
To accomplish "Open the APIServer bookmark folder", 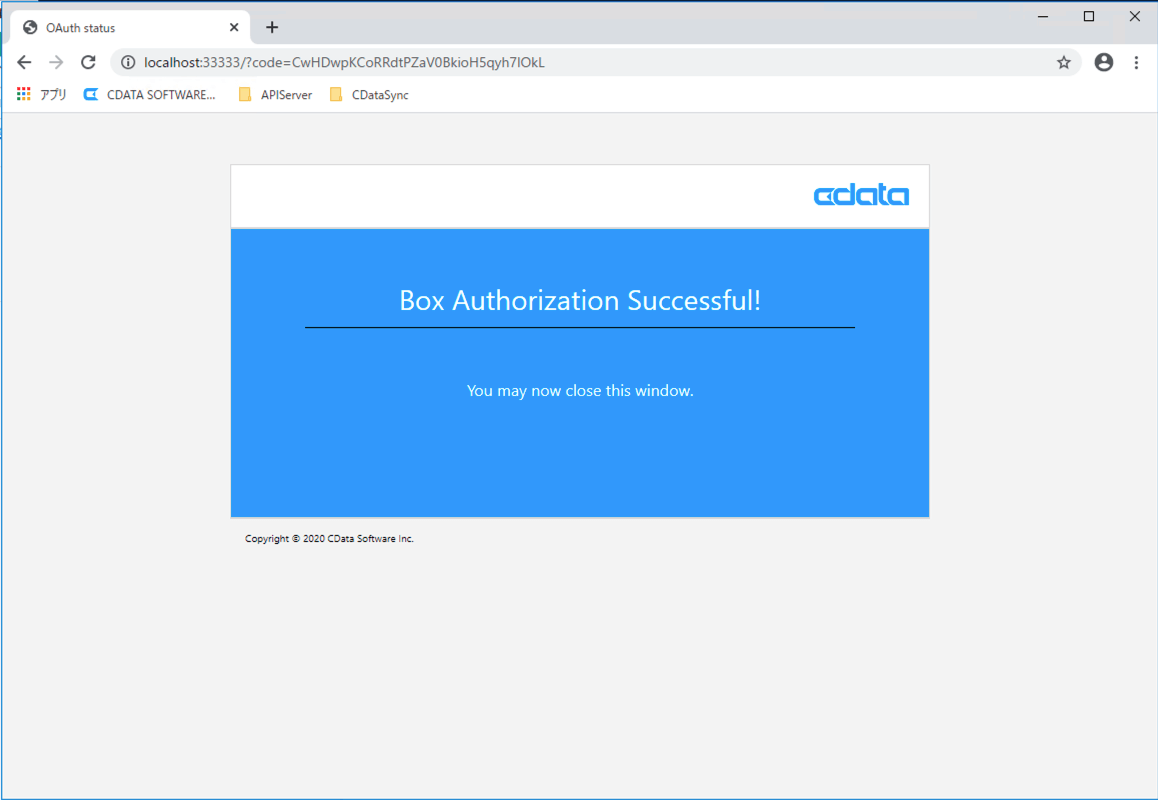I will (x=275, y=95).
